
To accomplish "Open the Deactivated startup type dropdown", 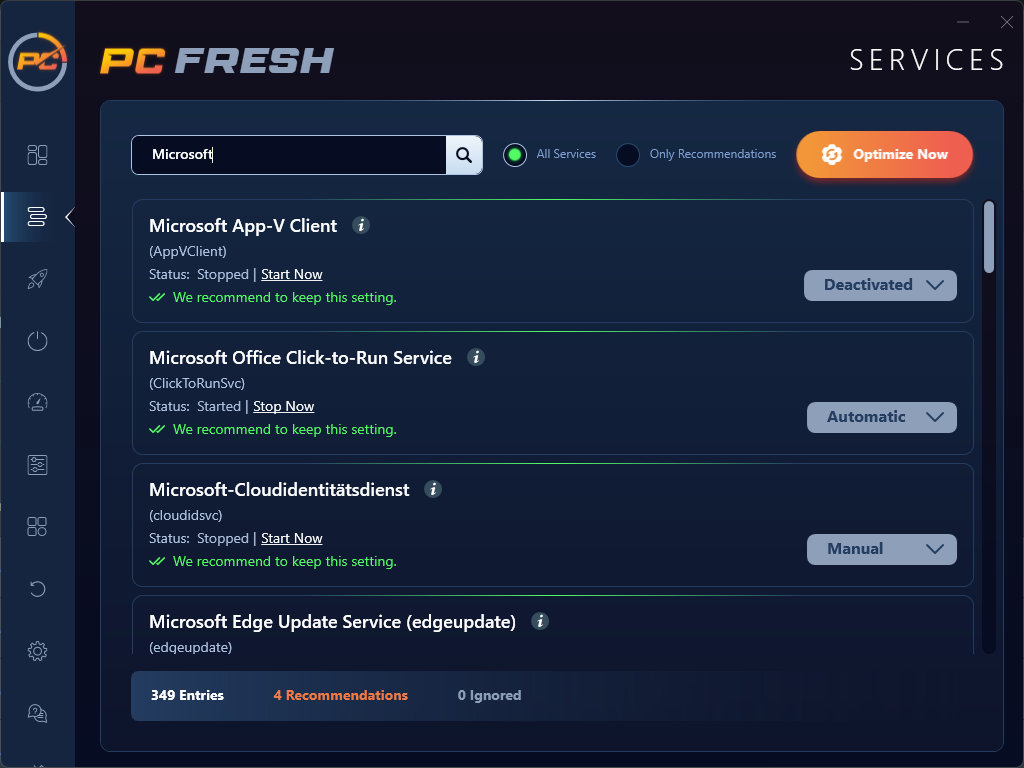I will click(x=880, y=285).
